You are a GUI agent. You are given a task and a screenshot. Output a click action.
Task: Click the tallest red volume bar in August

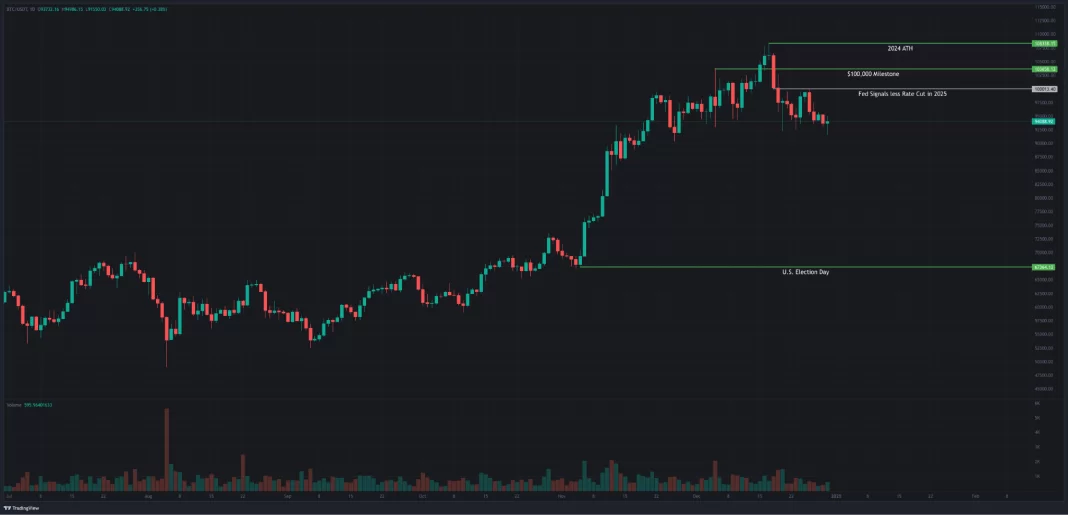click(167, 449)
